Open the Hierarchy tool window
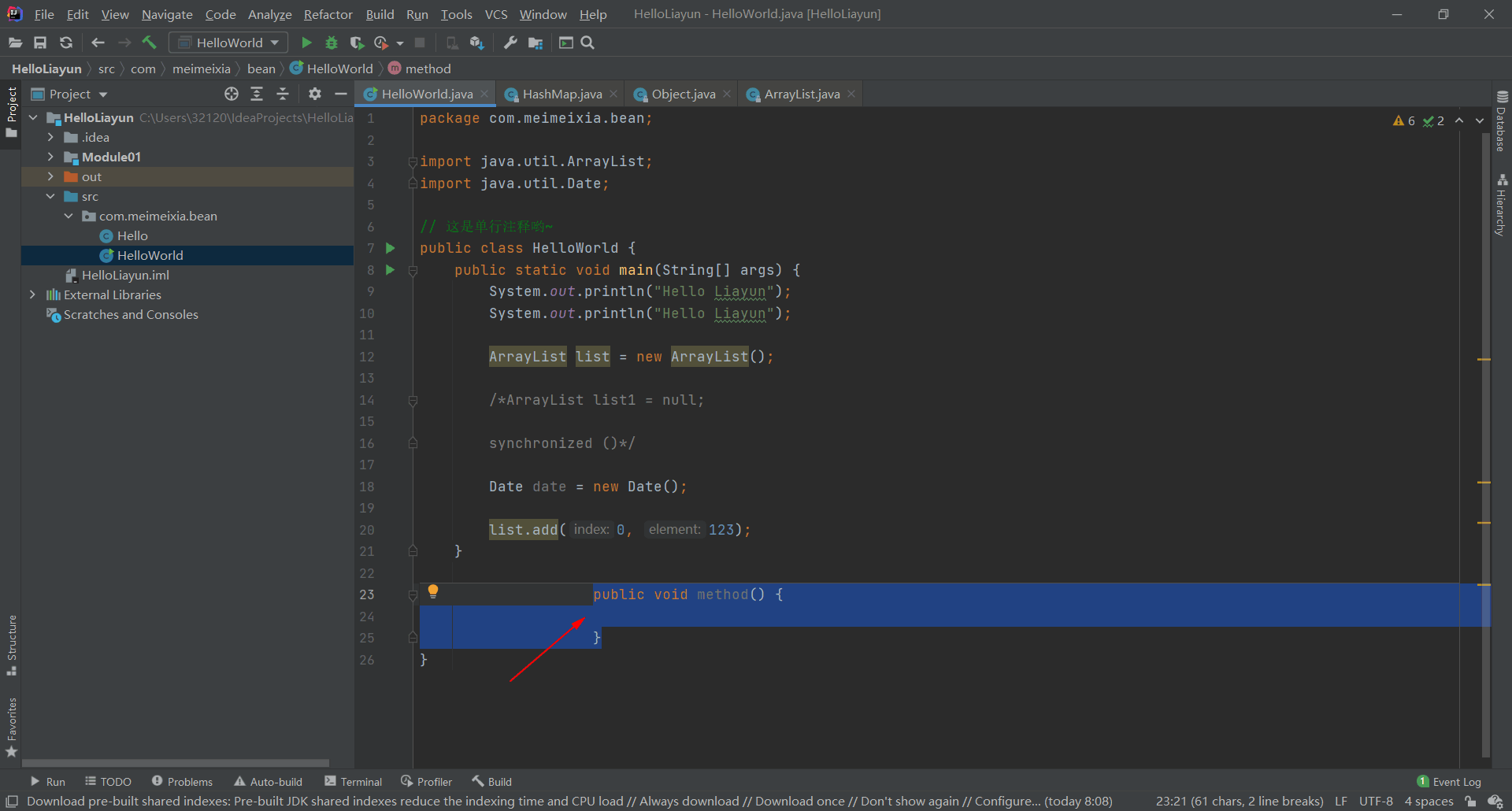Image resolution: width=1512 pixels, height=811 pixels. 1502,205
